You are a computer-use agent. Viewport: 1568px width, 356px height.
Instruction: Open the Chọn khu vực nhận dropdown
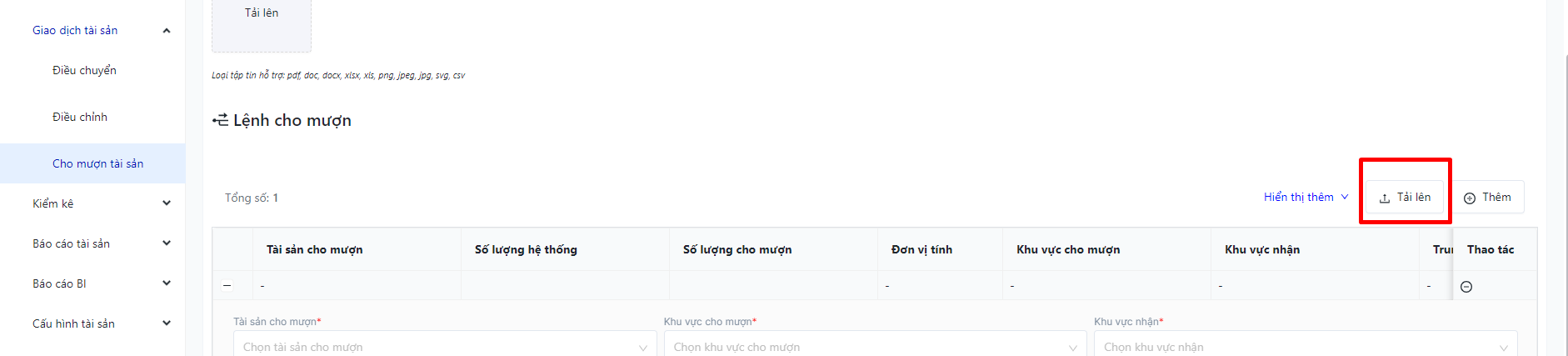(1305, 347)
